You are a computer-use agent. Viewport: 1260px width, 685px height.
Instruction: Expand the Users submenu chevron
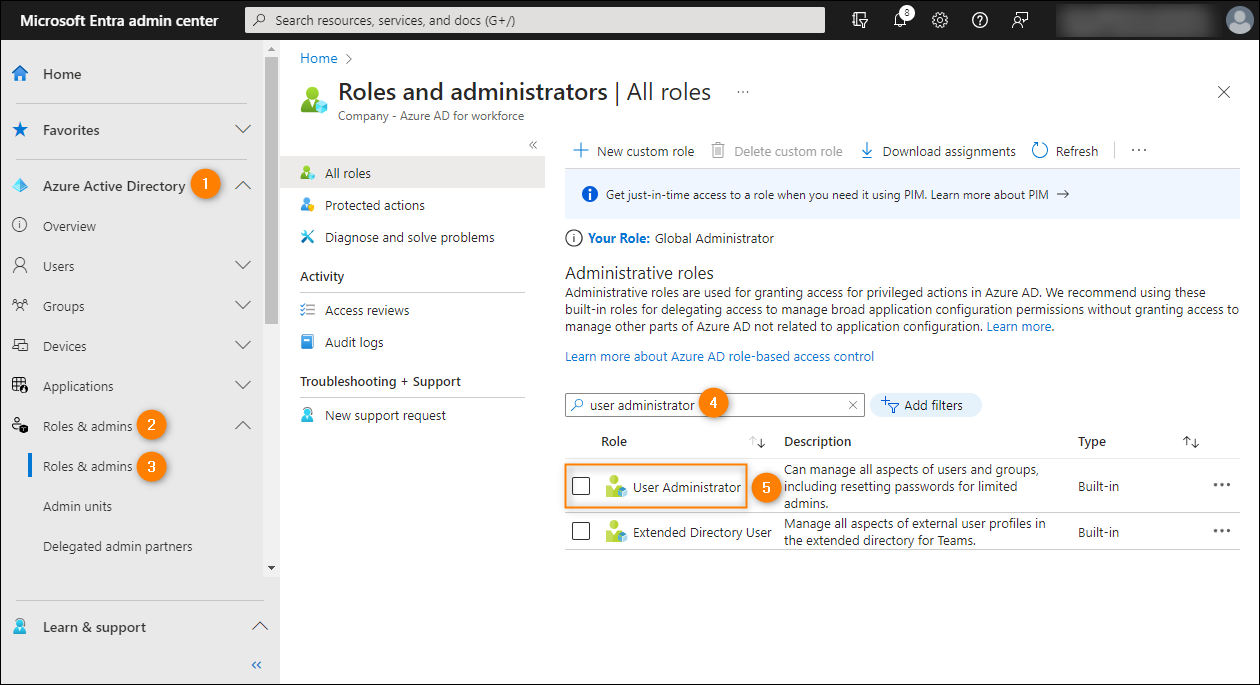[x=243, y=265]
